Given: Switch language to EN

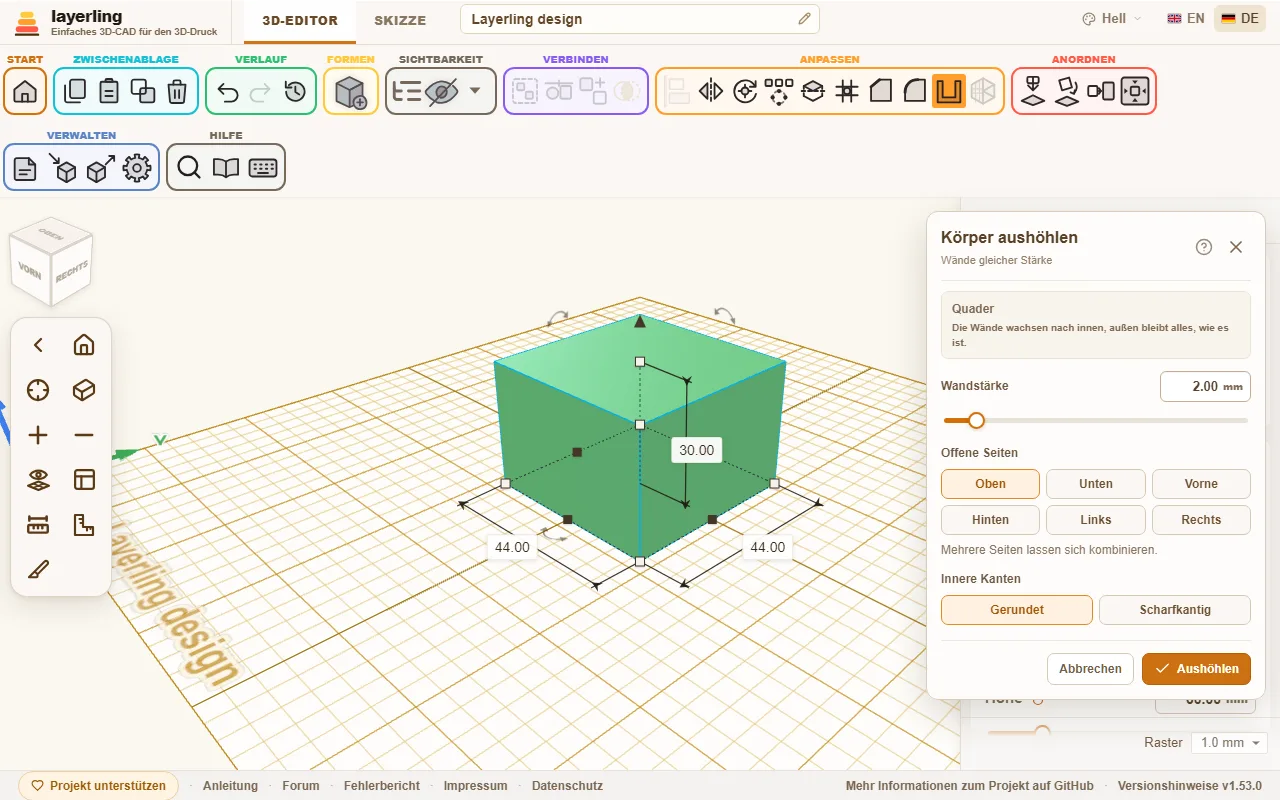Looking at the screenshot, I should pyautogui.click(x=1186, y=19).
